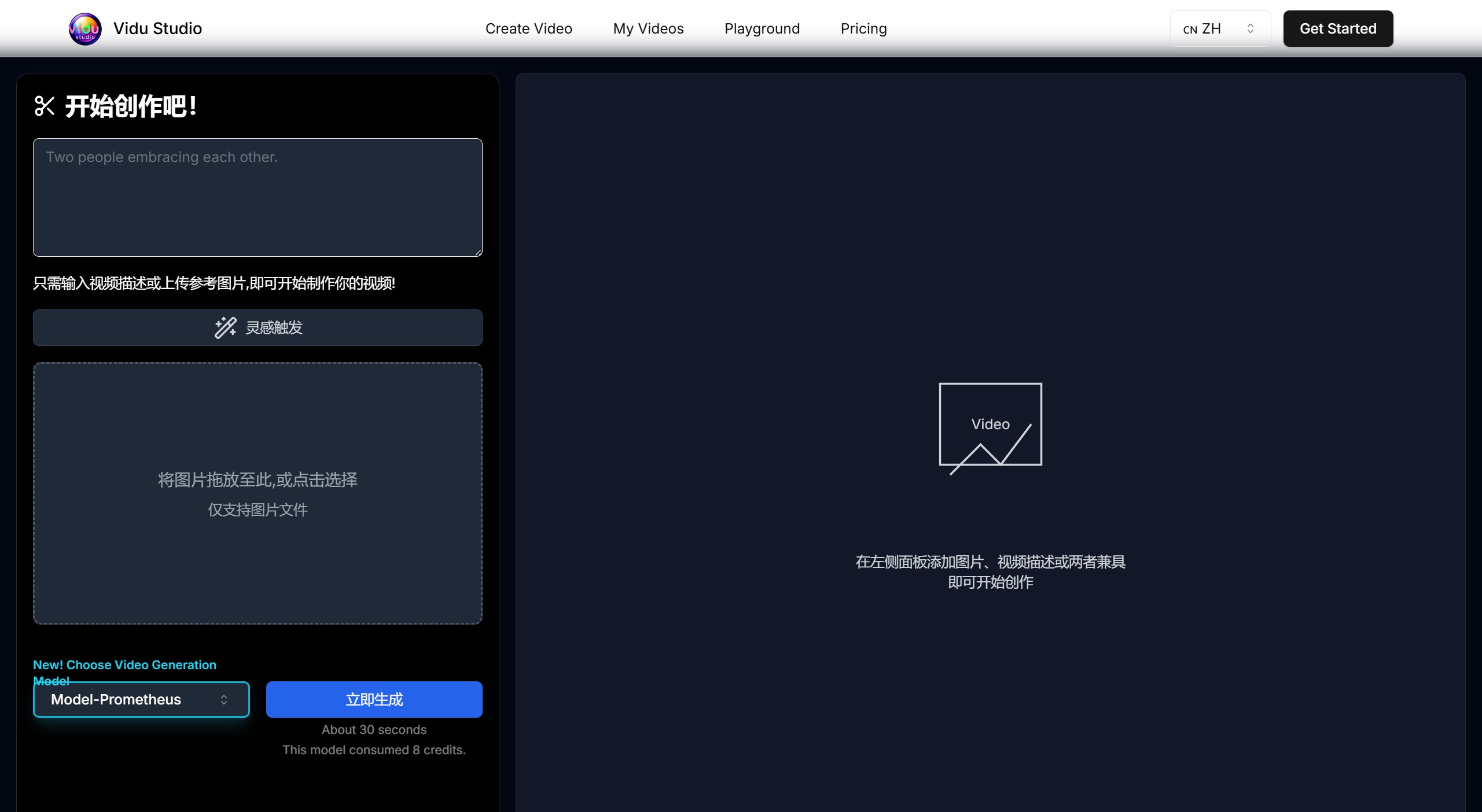Navigate to Pricing page
This screenshot has width=1482, height=812.
coord(863,29)
